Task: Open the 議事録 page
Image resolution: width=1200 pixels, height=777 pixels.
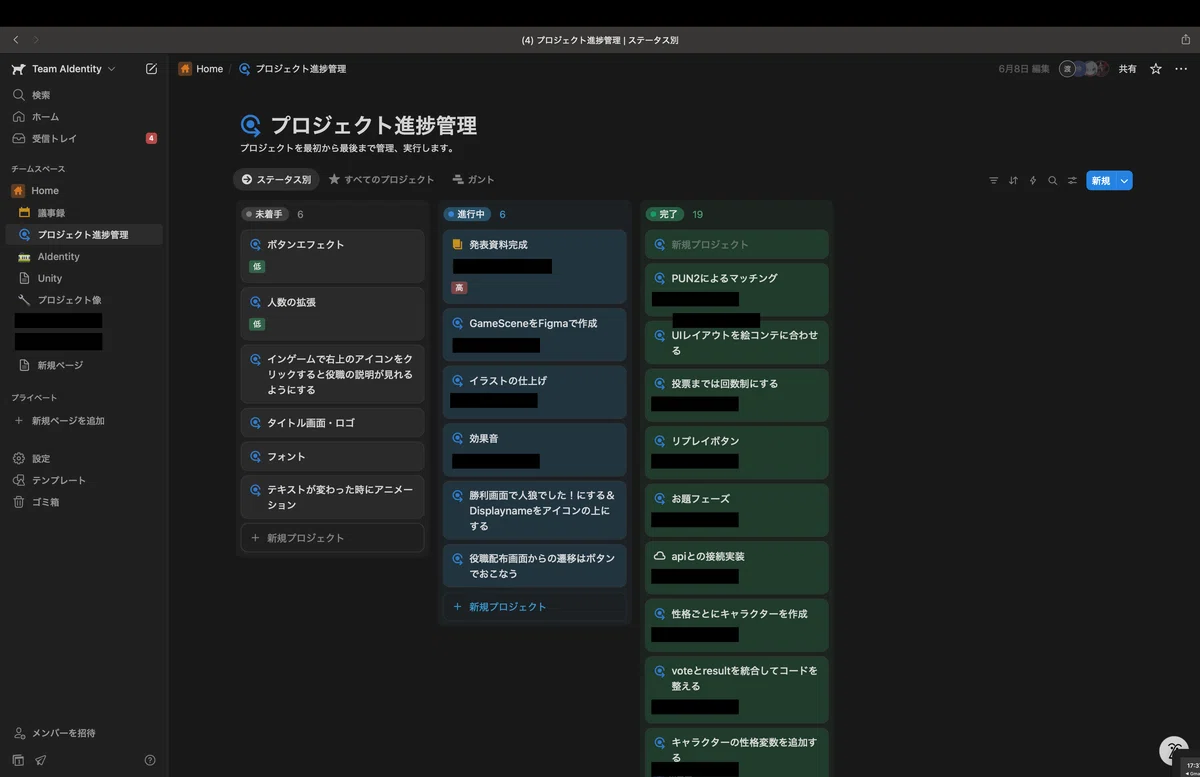Action: pos(84,213)
